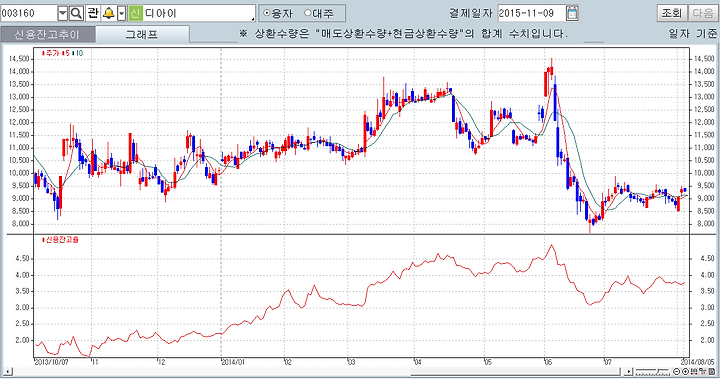
Task: Switch to the 그래프 tab
Action: coord(142,34)
